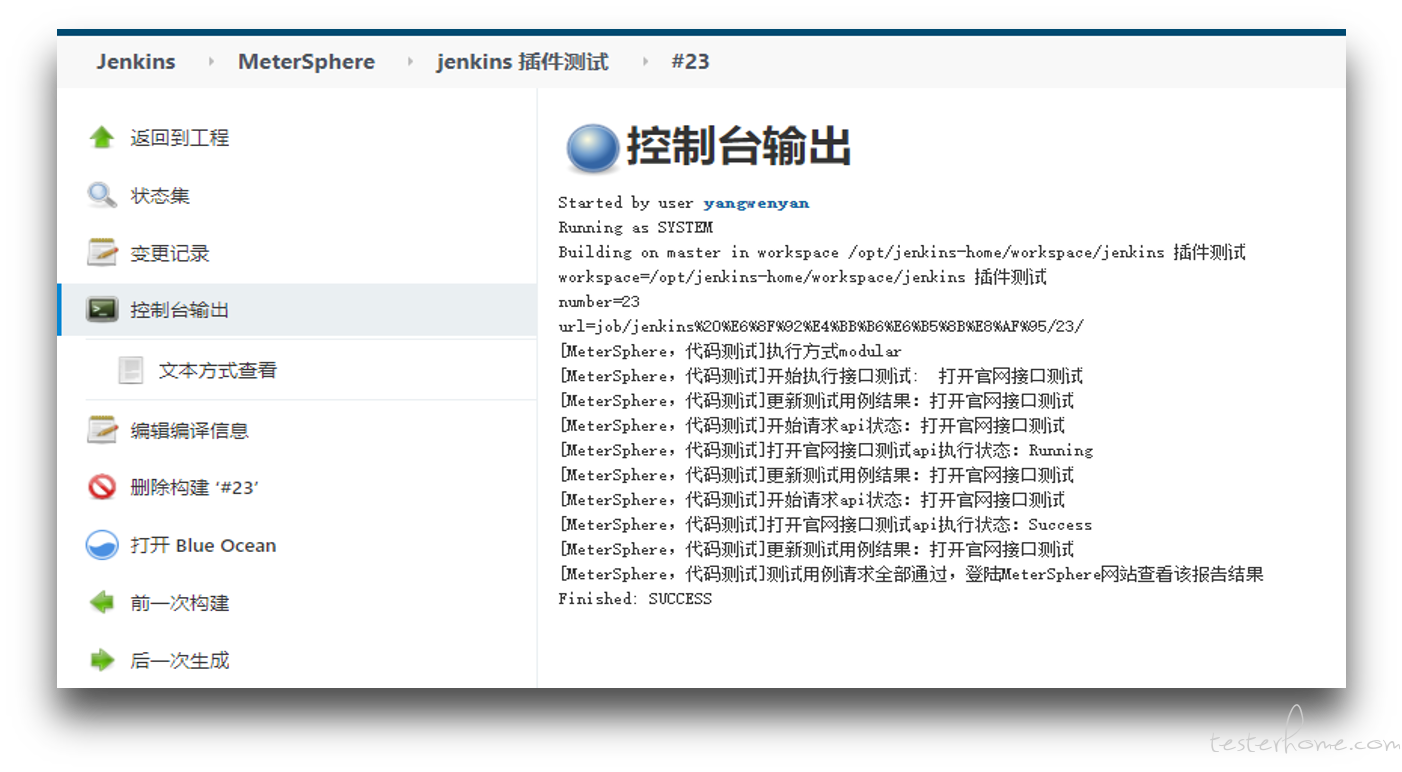Click the 开始执行接口测试 log line

point(821,377)
